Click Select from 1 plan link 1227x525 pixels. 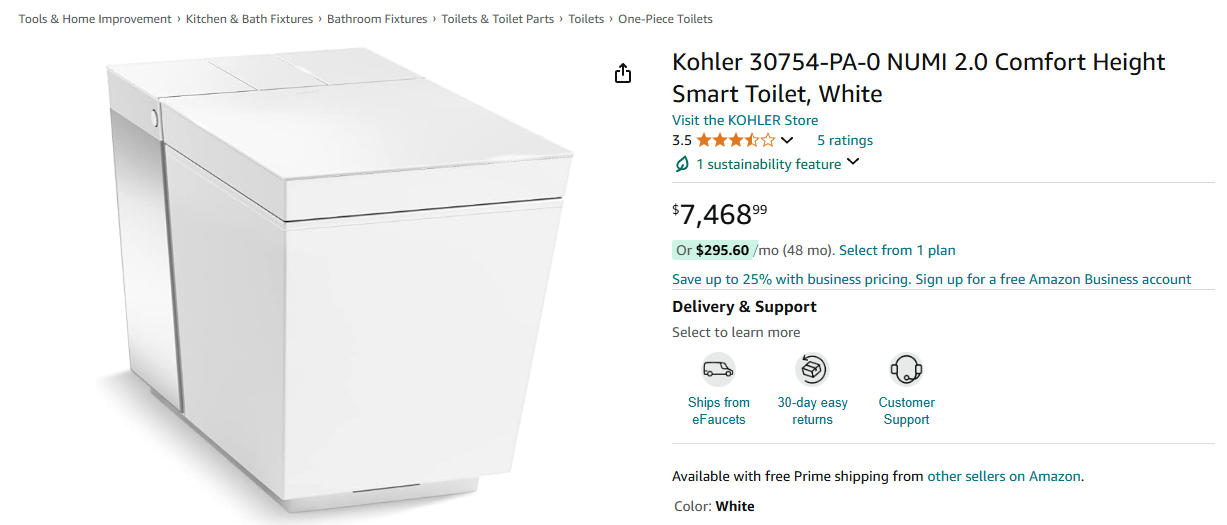click(897, 250)
